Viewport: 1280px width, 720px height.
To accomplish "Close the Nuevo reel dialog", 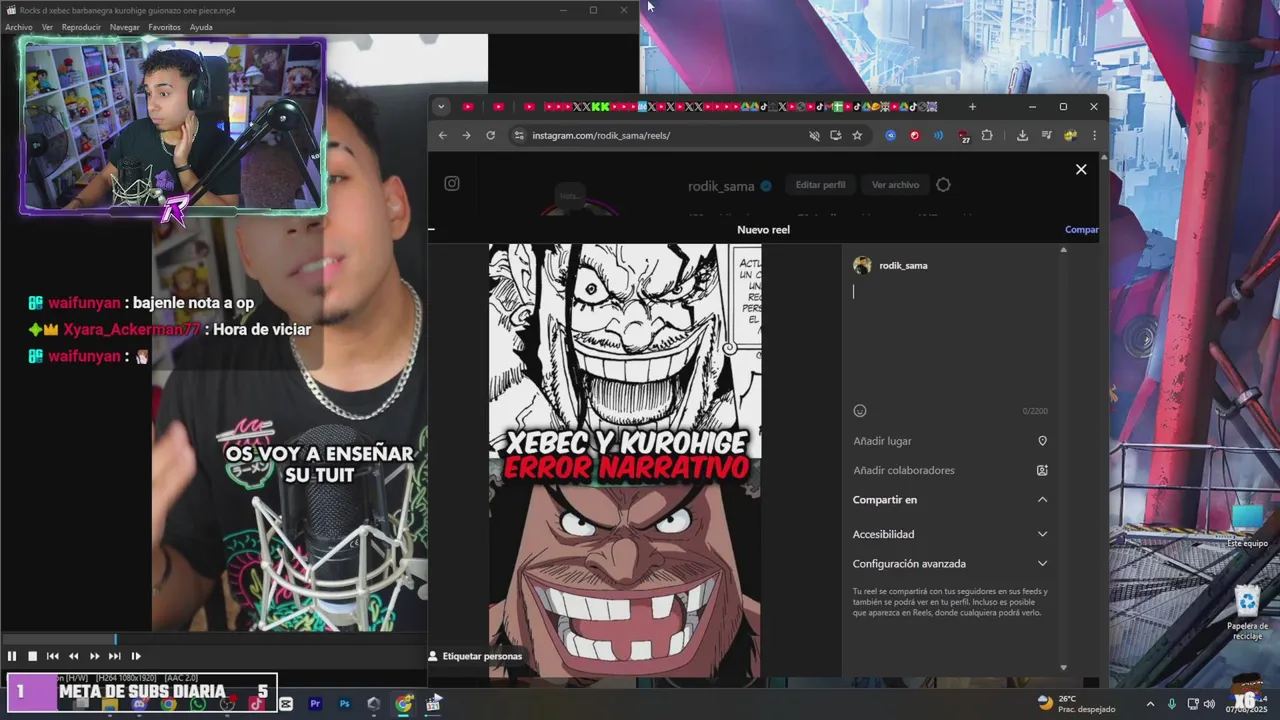I will click(x=1081, y=169).
